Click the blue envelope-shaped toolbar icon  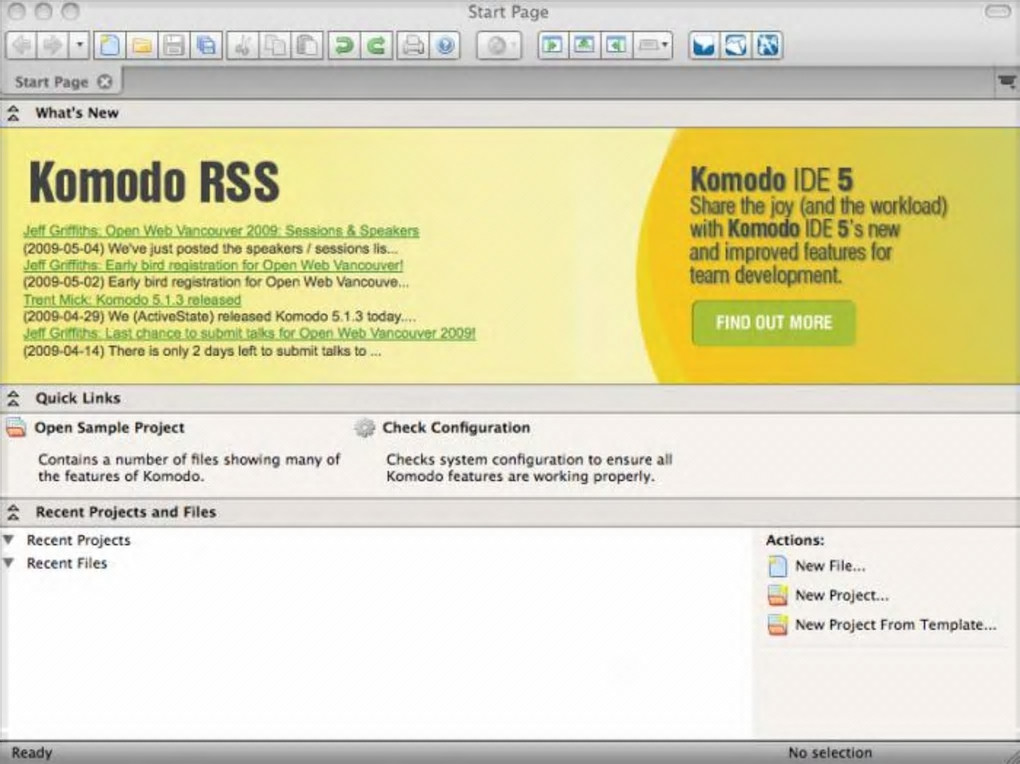[705, 46]
